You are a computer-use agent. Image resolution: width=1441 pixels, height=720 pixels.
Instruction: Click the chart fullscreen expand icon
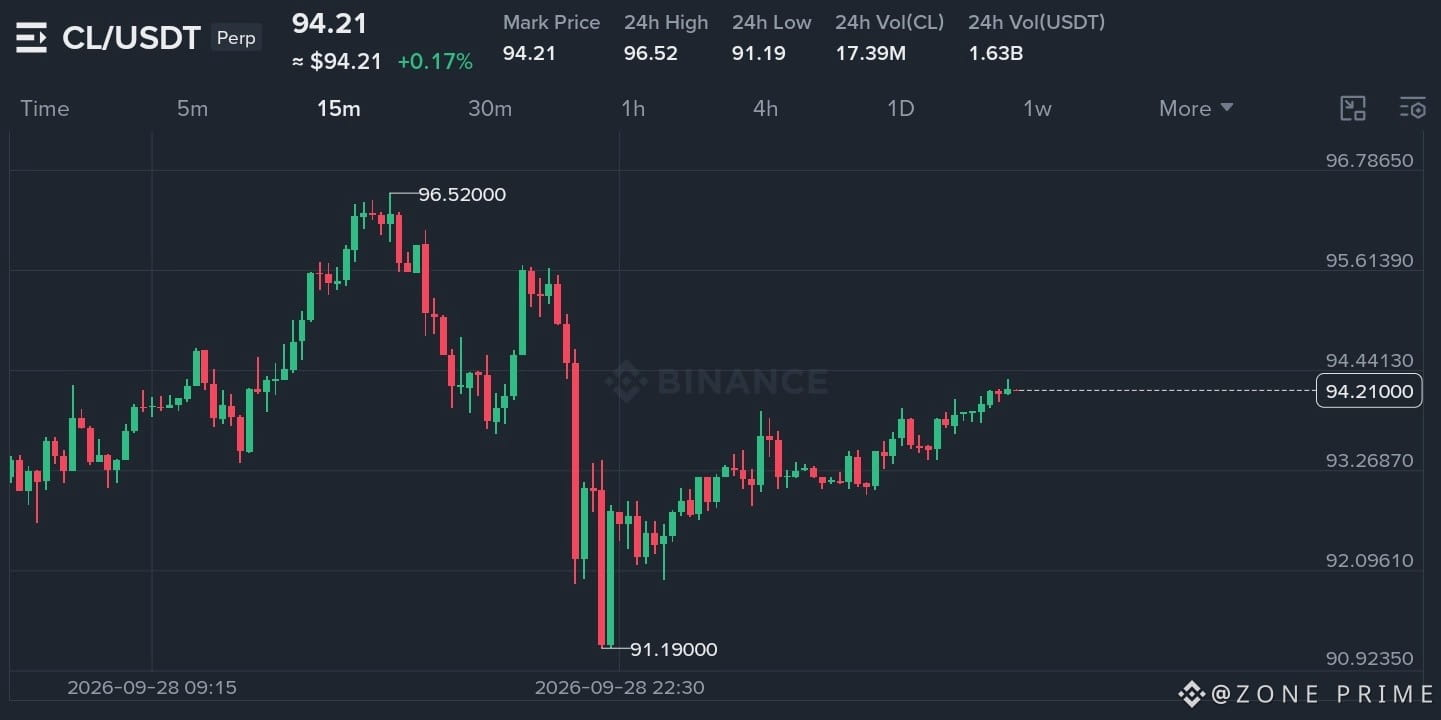point(1353,109)
